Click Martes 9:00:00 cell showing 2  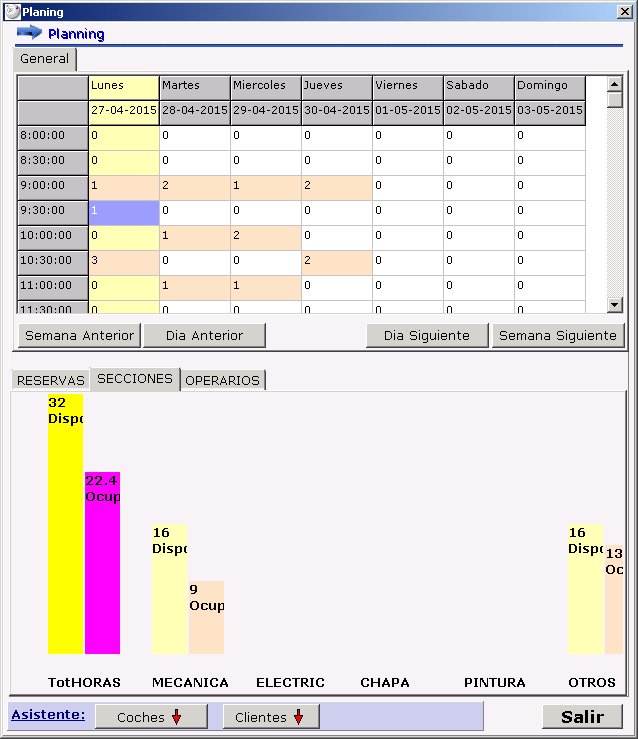pyautogui.click(x=195, y=188)
